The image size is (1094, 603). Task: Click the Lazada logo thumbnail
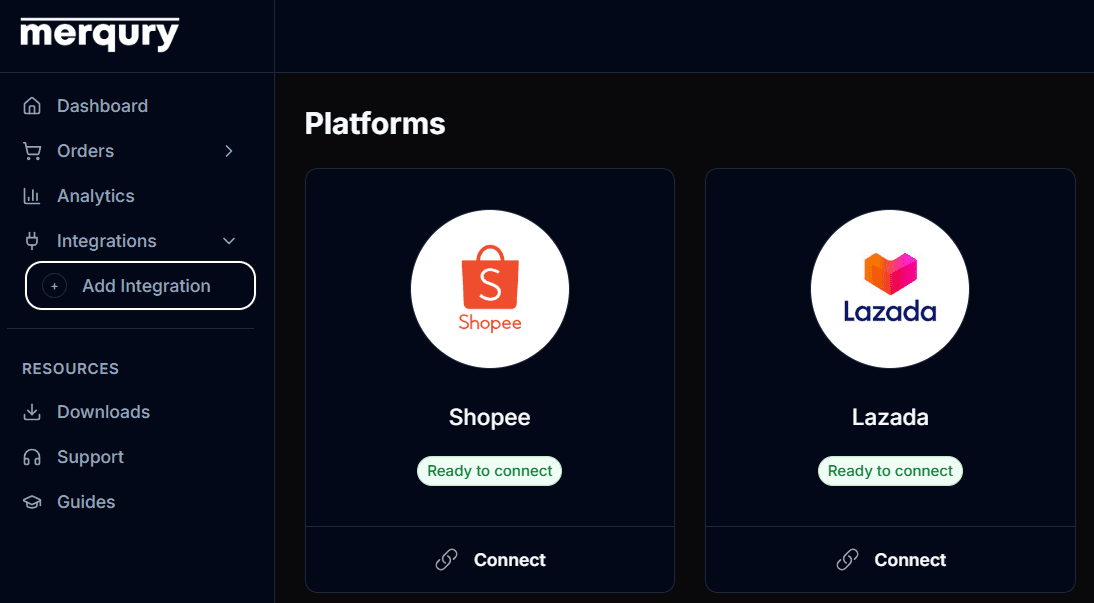890,289
